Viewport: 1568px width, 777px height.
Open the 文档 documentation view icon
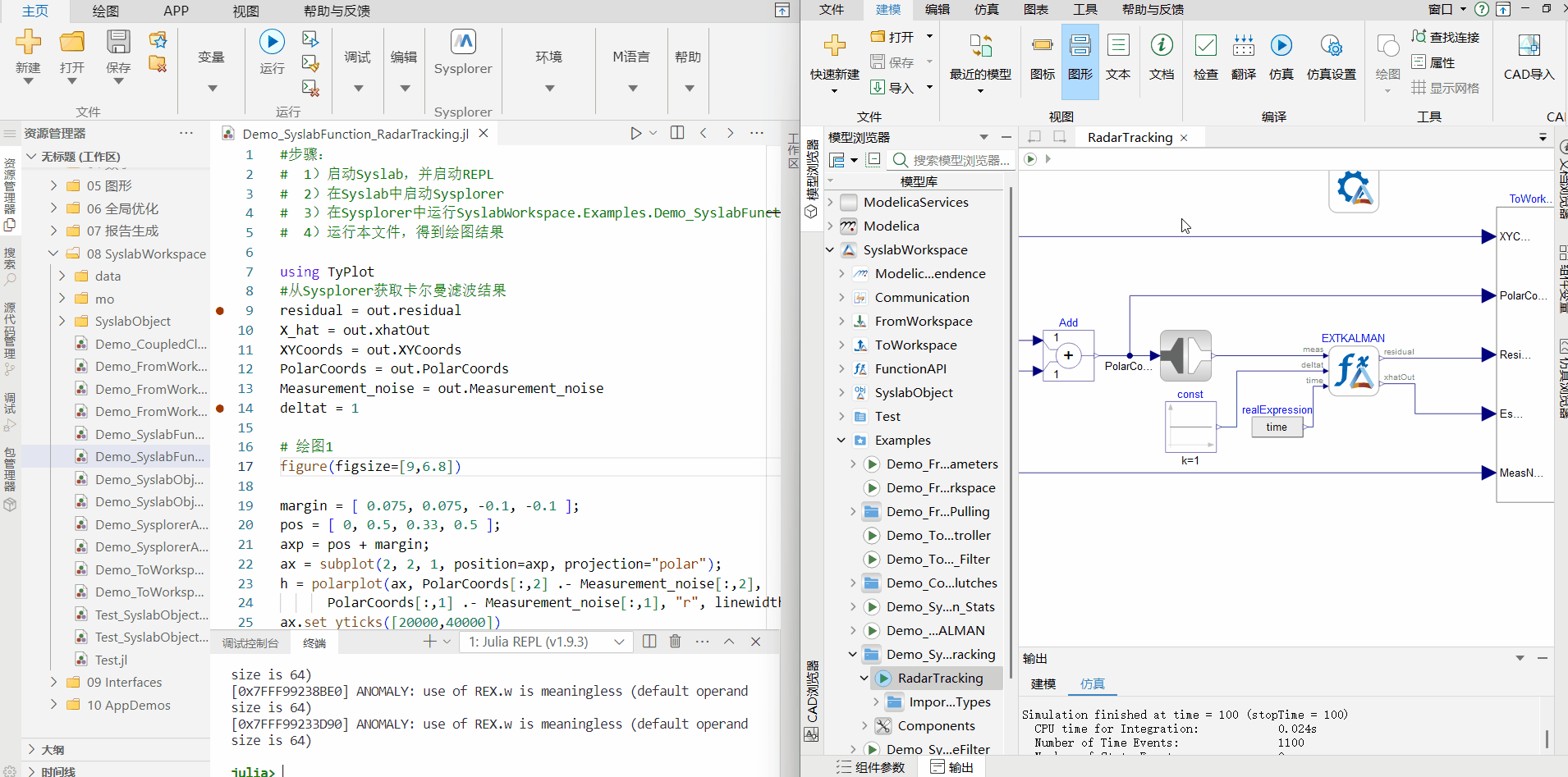[x=1161, y=47]
